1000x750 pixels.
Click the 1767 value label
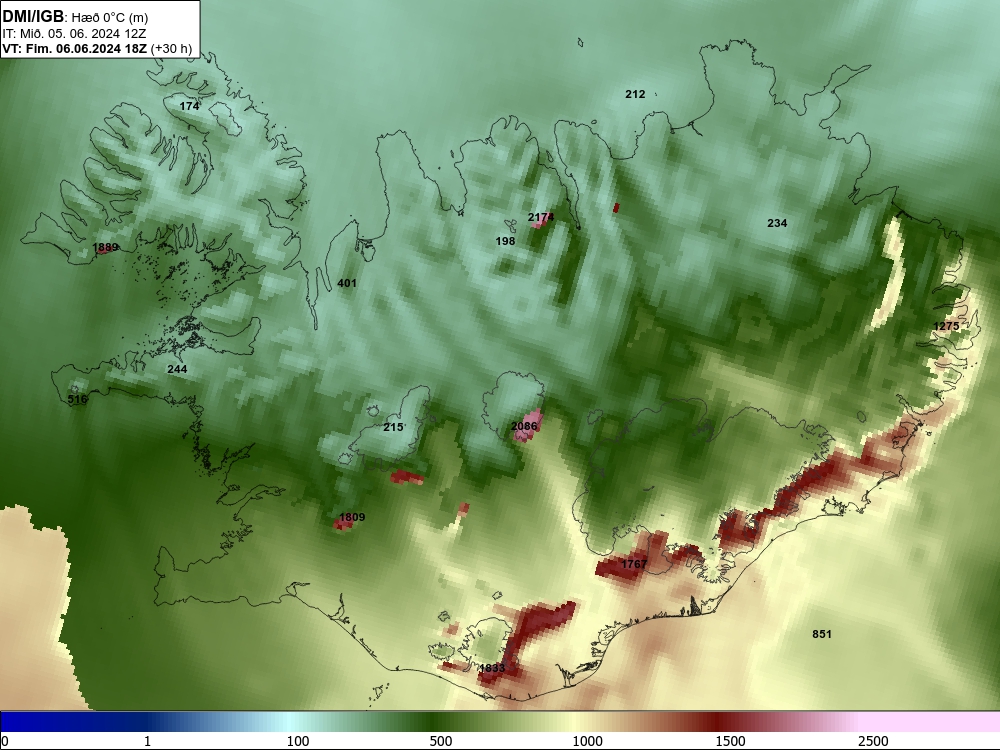pyautogui.click(x=634, y=563)
